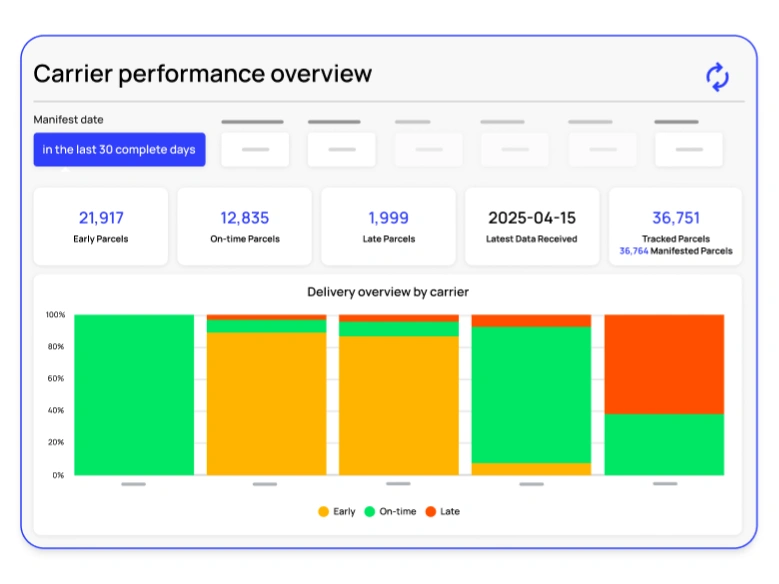Click the Late Parcels card showing 1,999
Screen dimensions: 779x584
tap(388, 226)
